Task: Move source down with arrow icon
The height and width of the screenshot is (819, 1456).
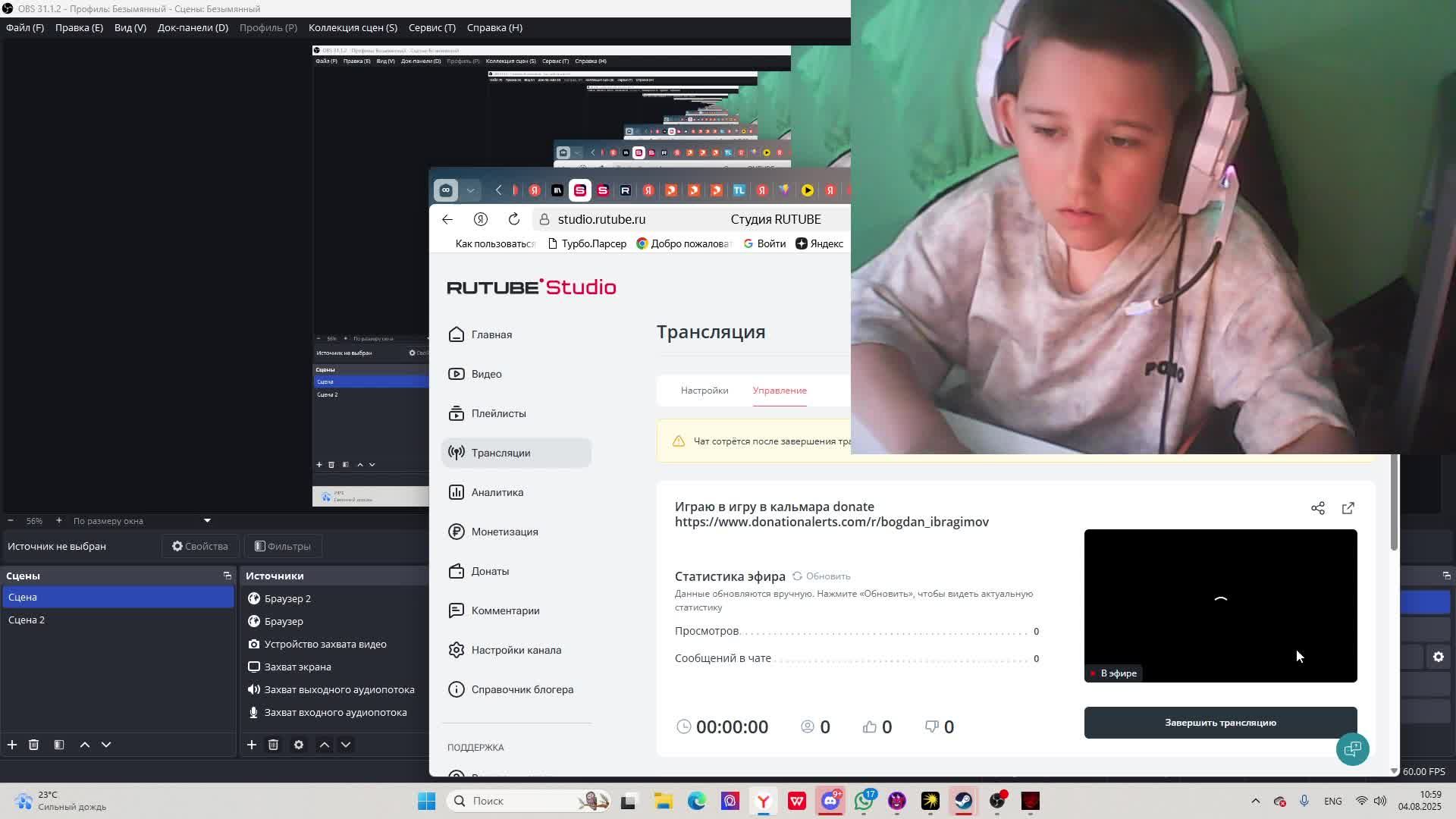Action: (x=346, y=745)
